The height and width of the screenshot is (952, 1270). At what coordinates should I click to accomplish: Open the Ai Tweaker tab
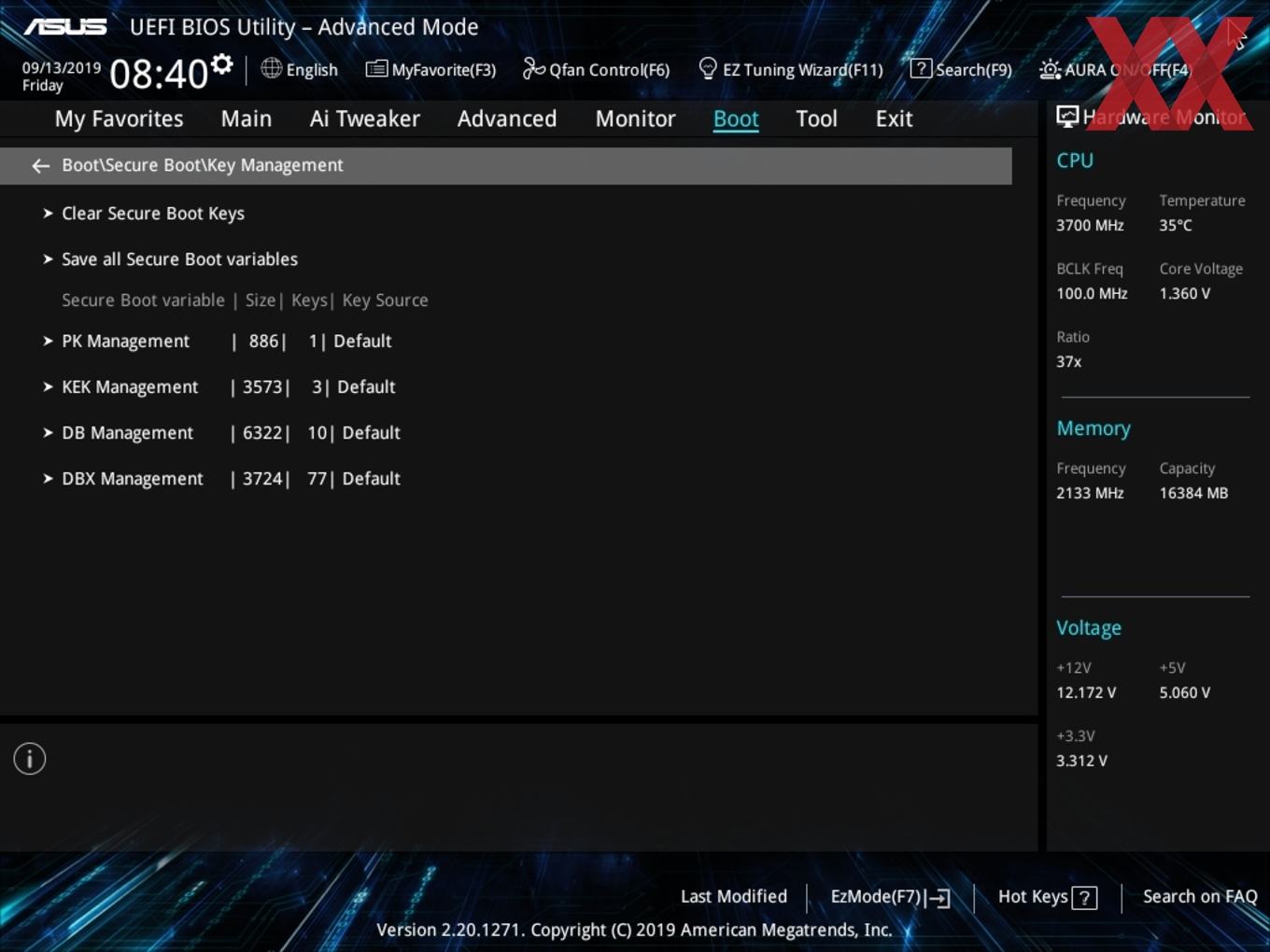click(x=365, y=119)
